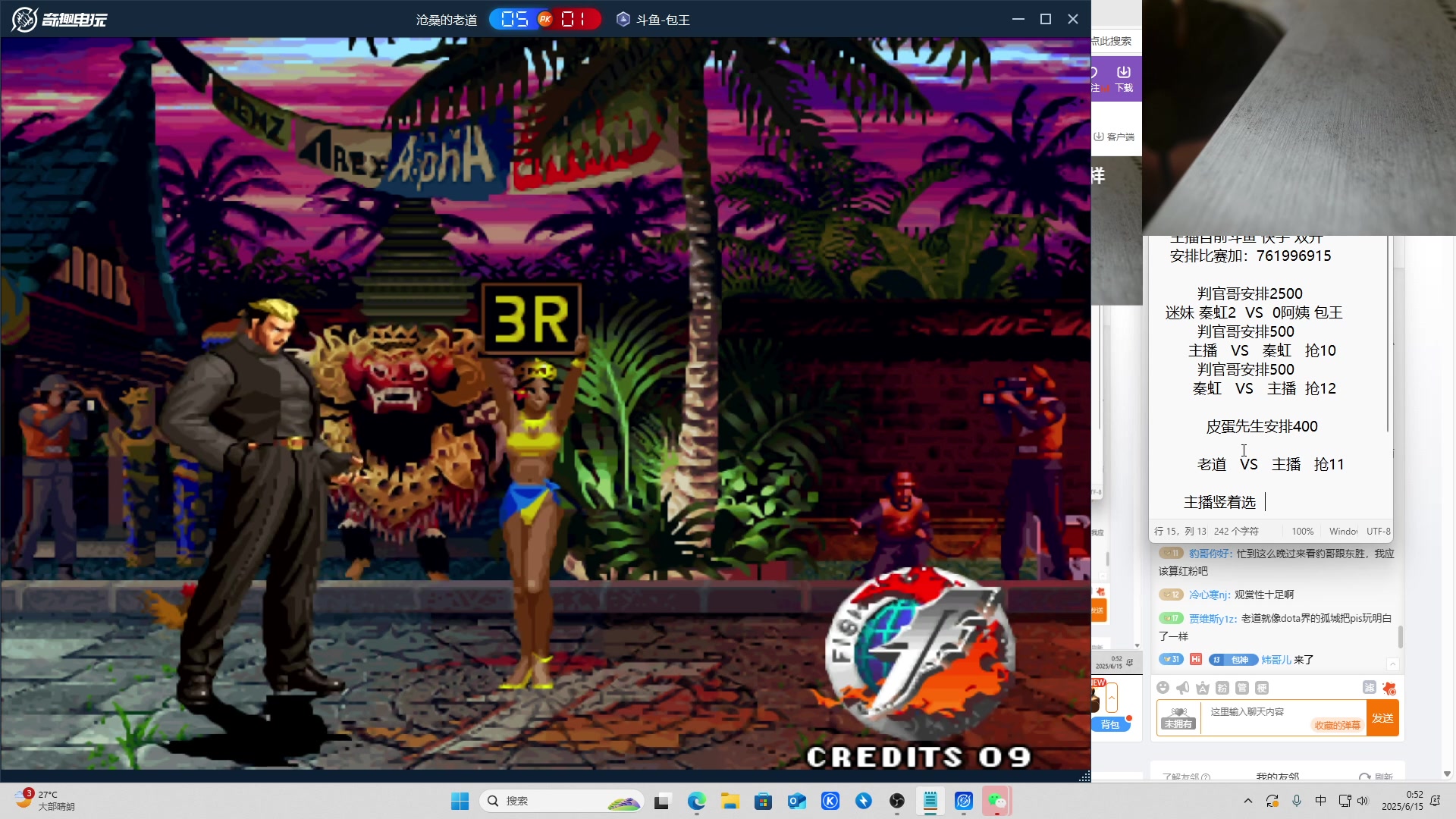Open File Explorer from taskbar
The image size is (1456, 819).
730,801
